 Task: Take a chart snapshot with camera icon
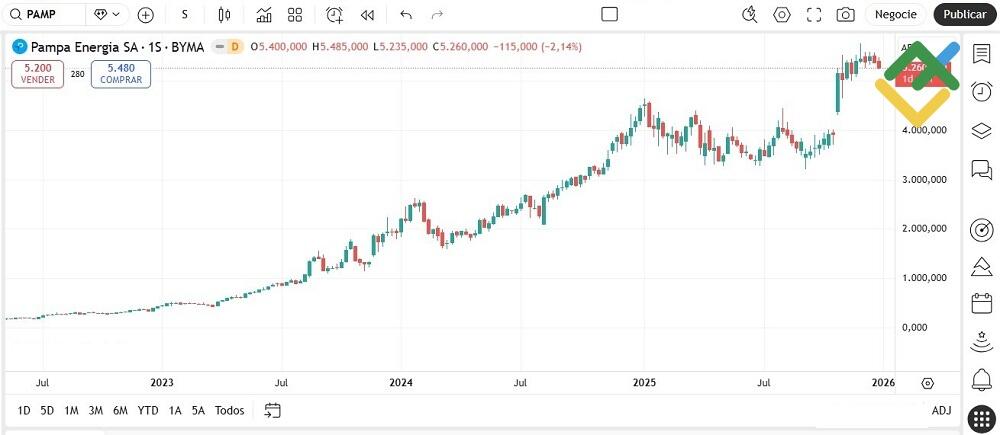(x=846, y=14)
